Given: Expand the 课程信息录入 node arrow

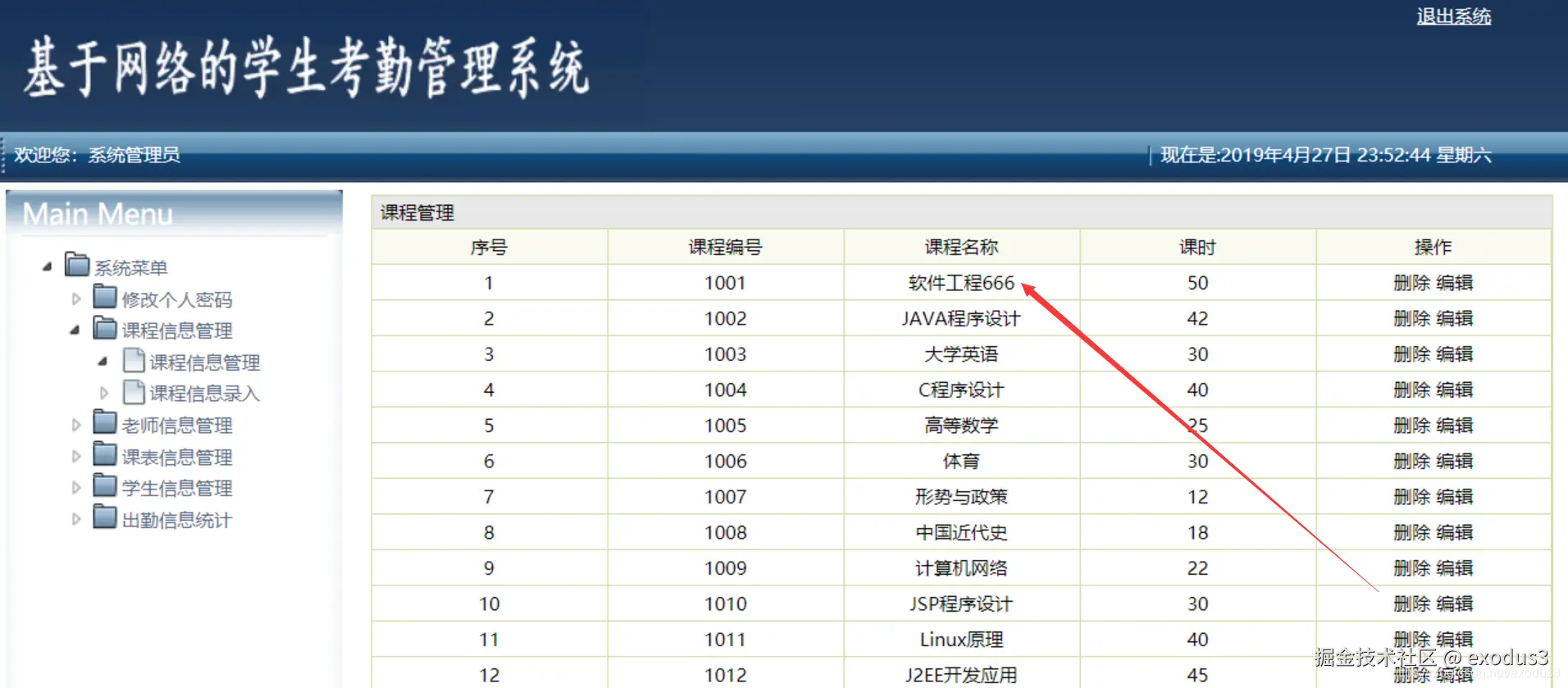Looking at the screenshot, I should (104, 394).
